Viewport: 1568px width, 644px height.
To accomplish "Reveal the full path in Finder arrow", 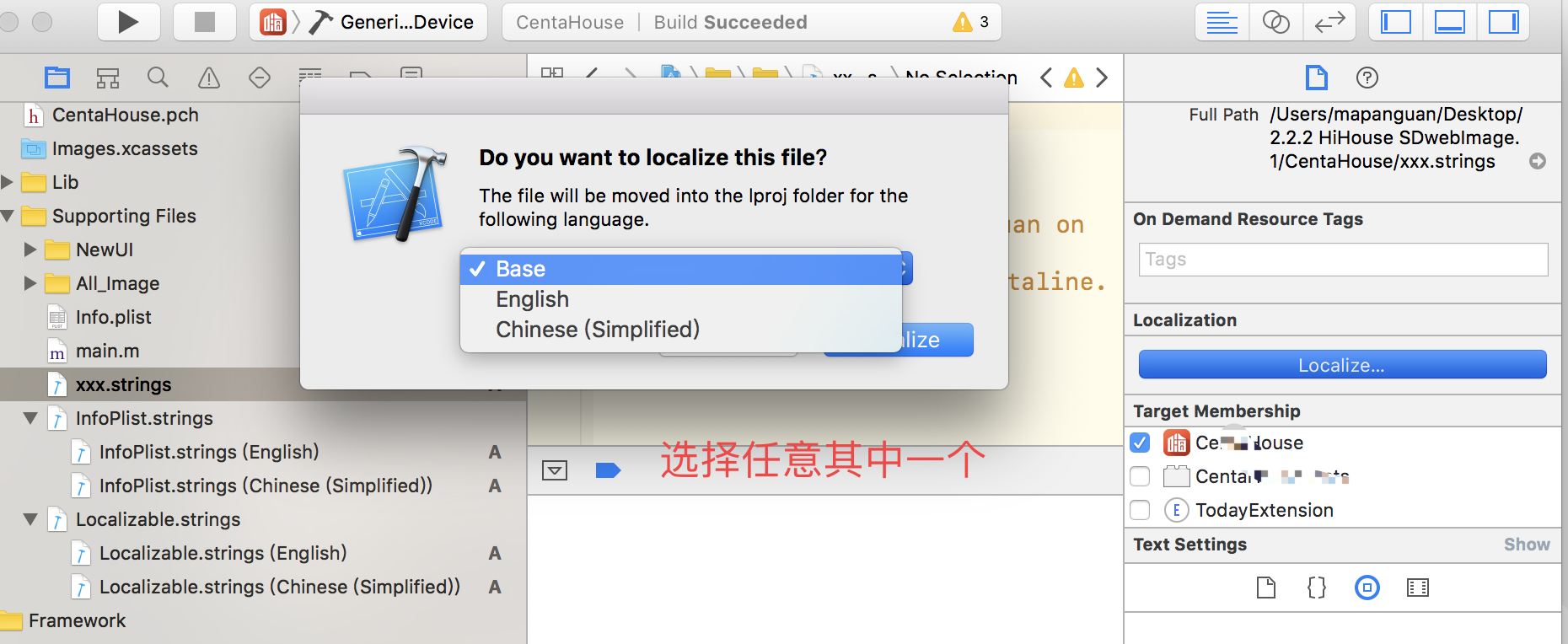I will click(1538, 161).
